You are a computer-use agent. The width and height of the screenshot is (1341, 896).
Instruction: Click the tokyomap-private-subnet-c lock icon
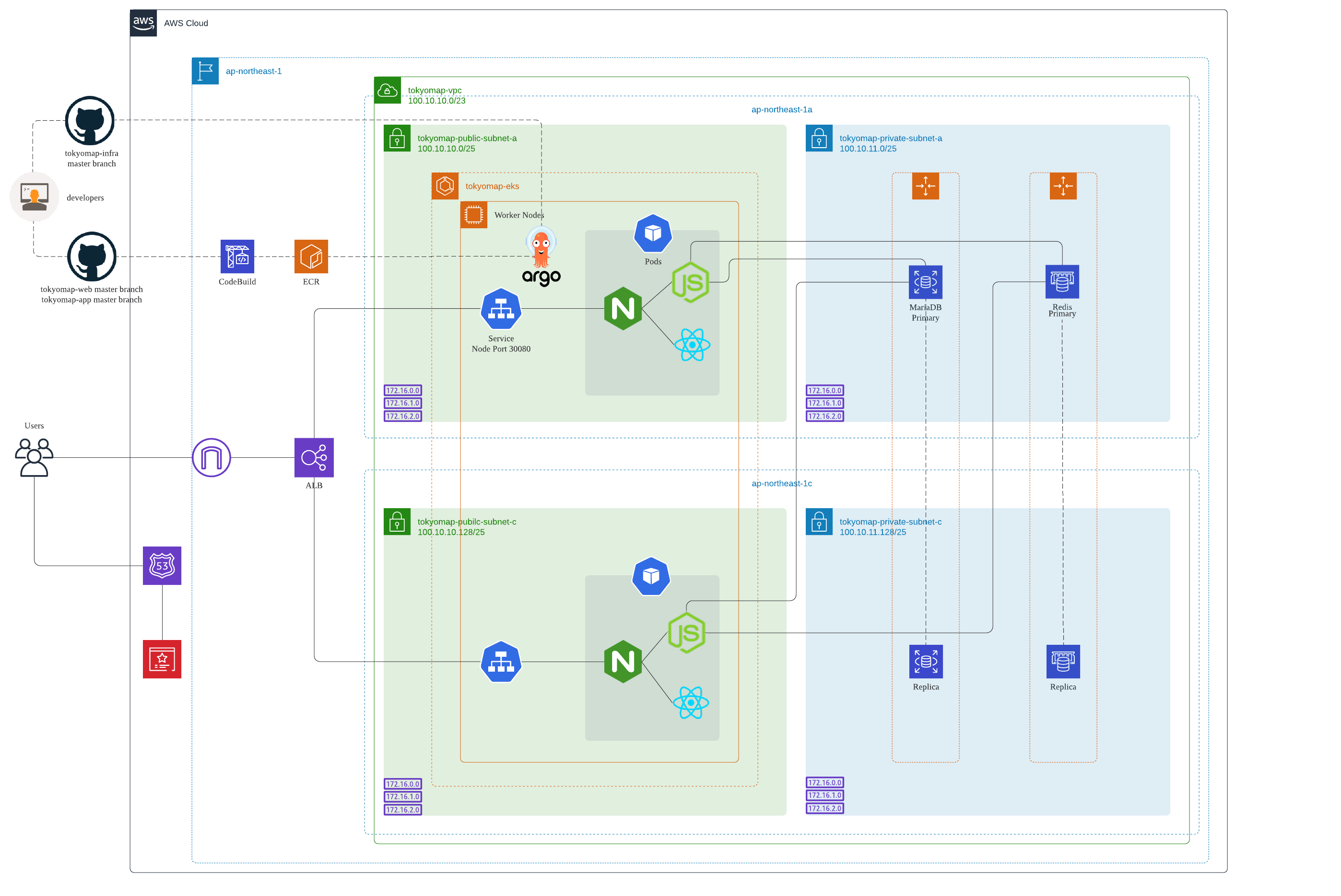(819, 522)
